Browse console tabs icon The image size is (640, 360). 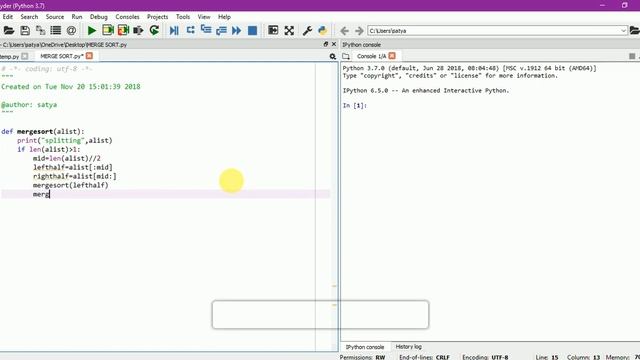tap(346, 56)
